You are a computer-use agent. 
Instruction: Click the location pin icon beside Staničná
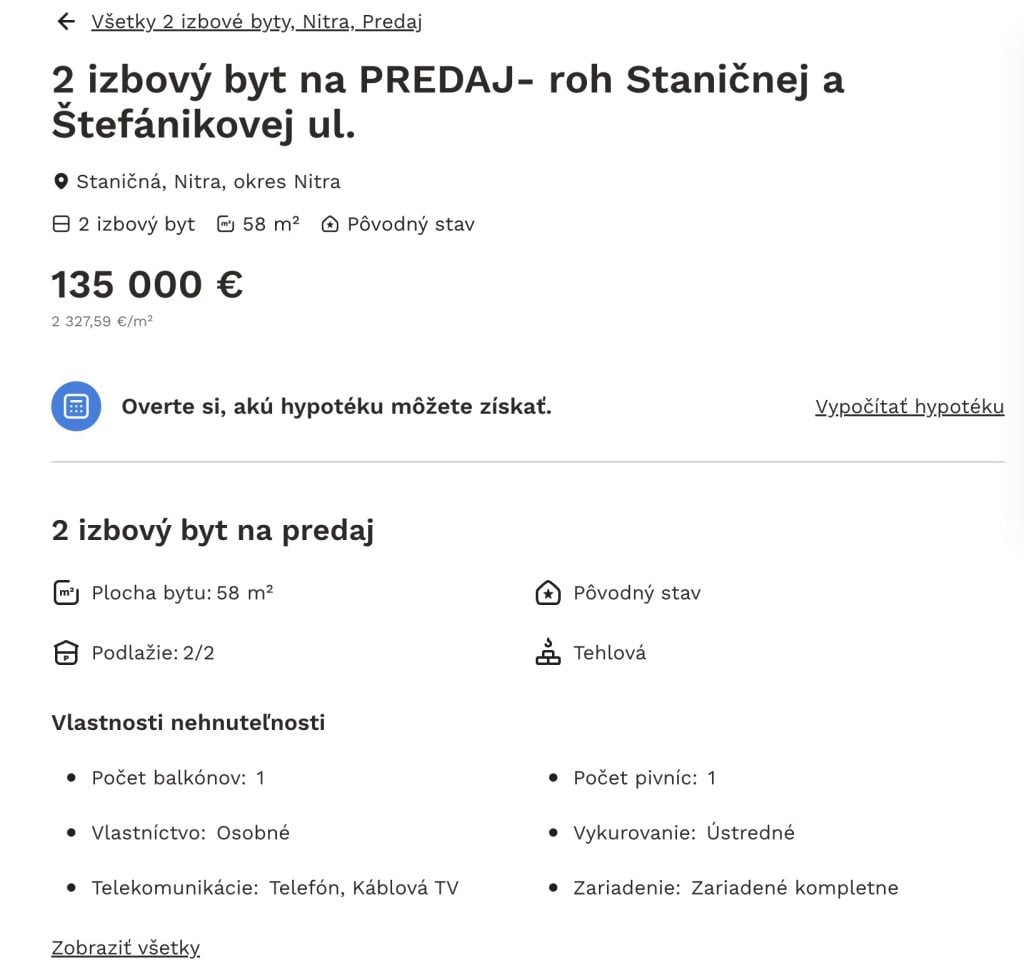click(60, 181)
